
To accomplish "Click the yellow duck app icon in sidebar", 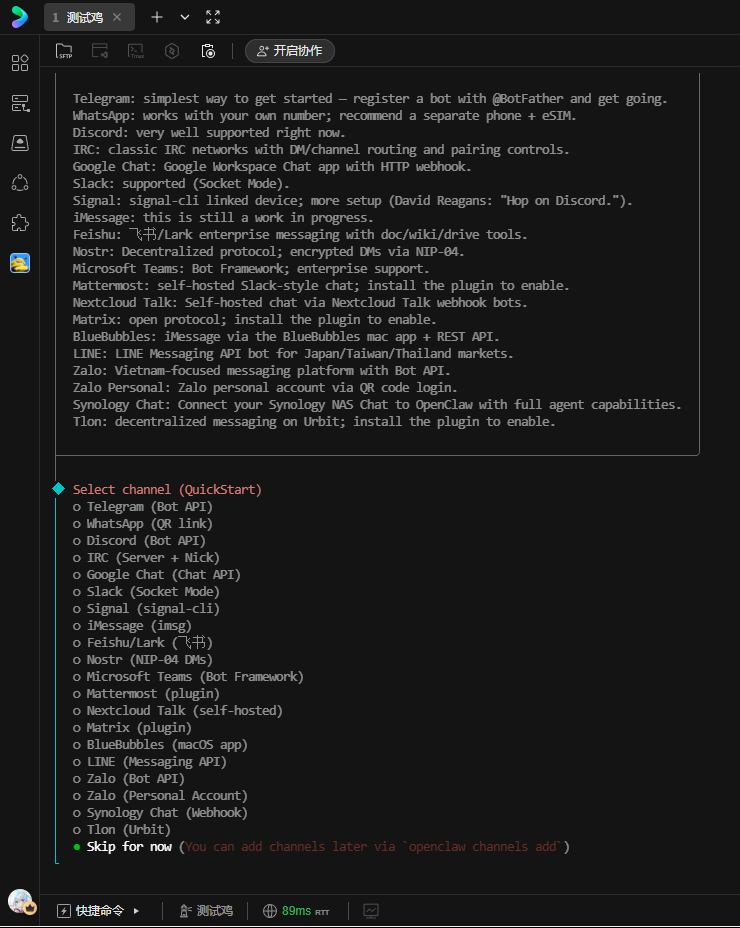I will click(20, 263).
